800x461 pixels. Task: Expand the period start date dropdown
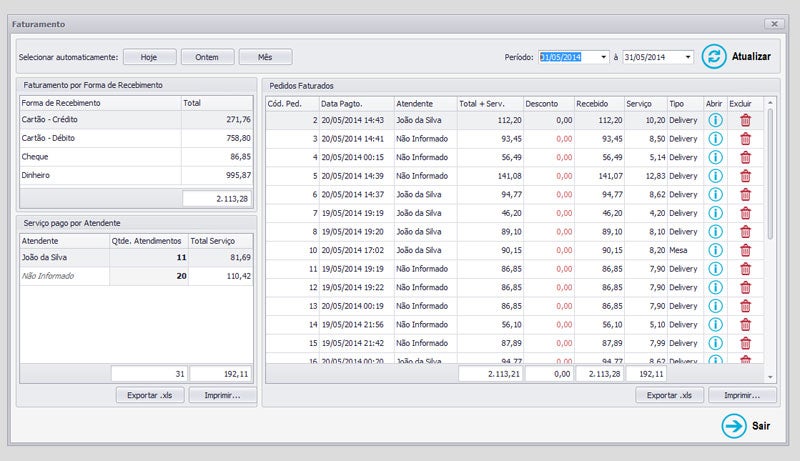click(604, 57)
